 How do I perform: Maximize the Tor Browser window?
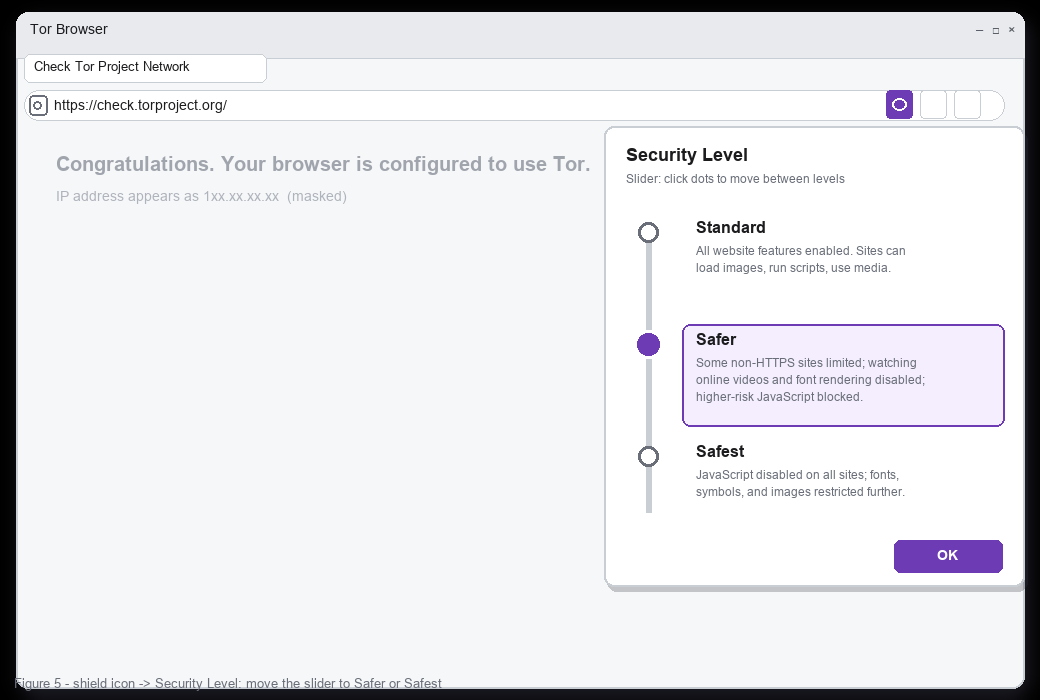coord(996,30)
